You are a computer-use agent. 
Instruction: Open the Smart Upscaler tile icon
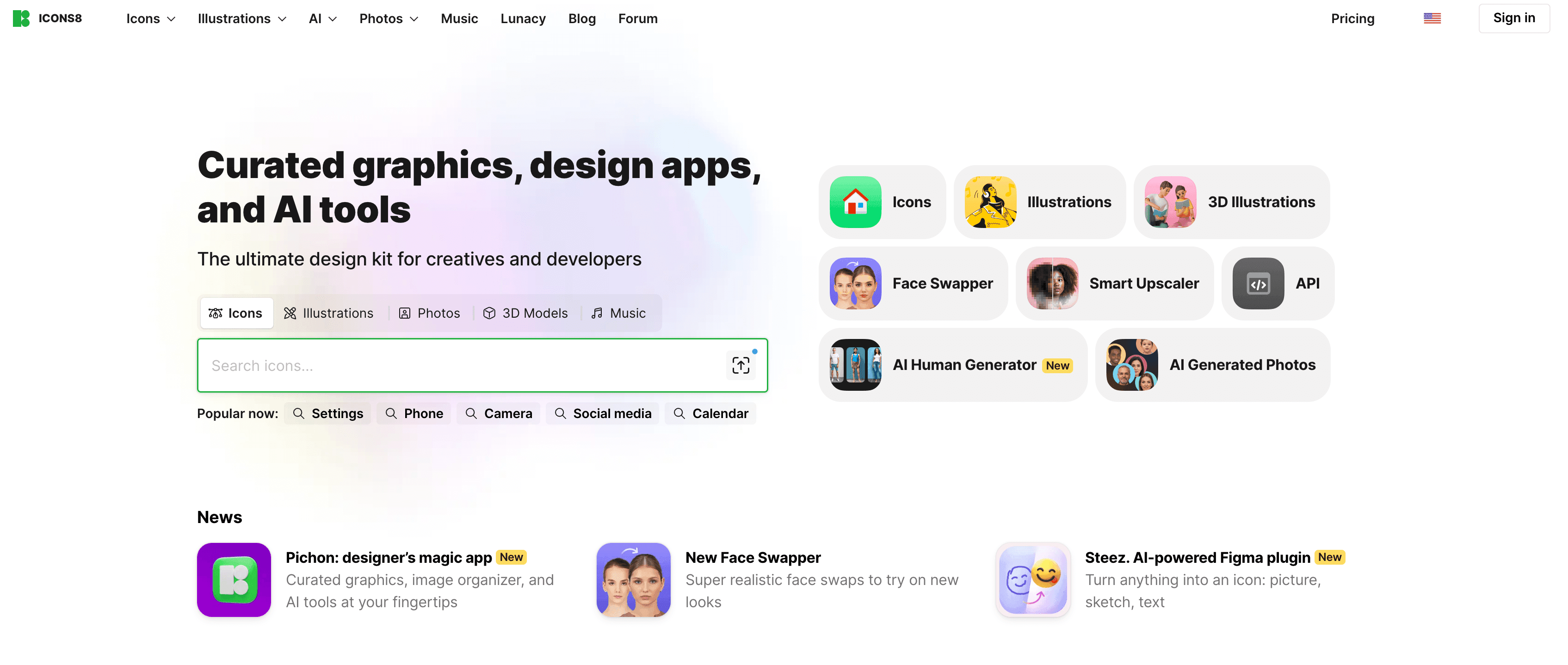(x=1052, y=283)
